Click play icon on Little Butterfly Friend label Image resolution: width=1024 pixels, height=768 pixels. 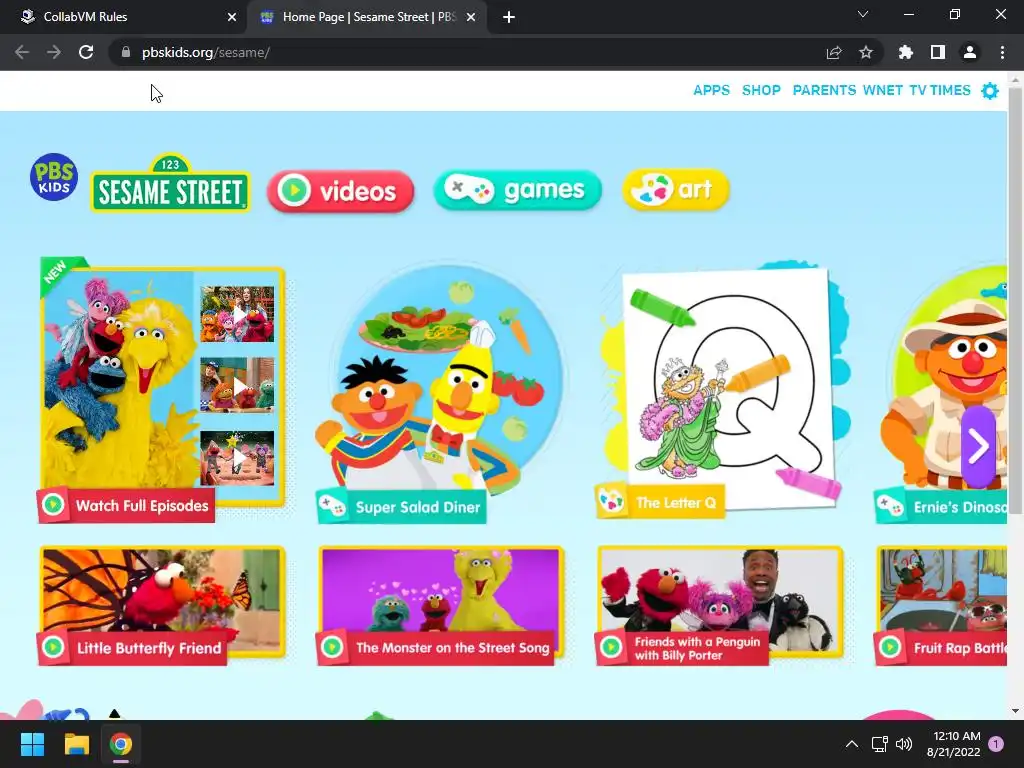(53, 647)
